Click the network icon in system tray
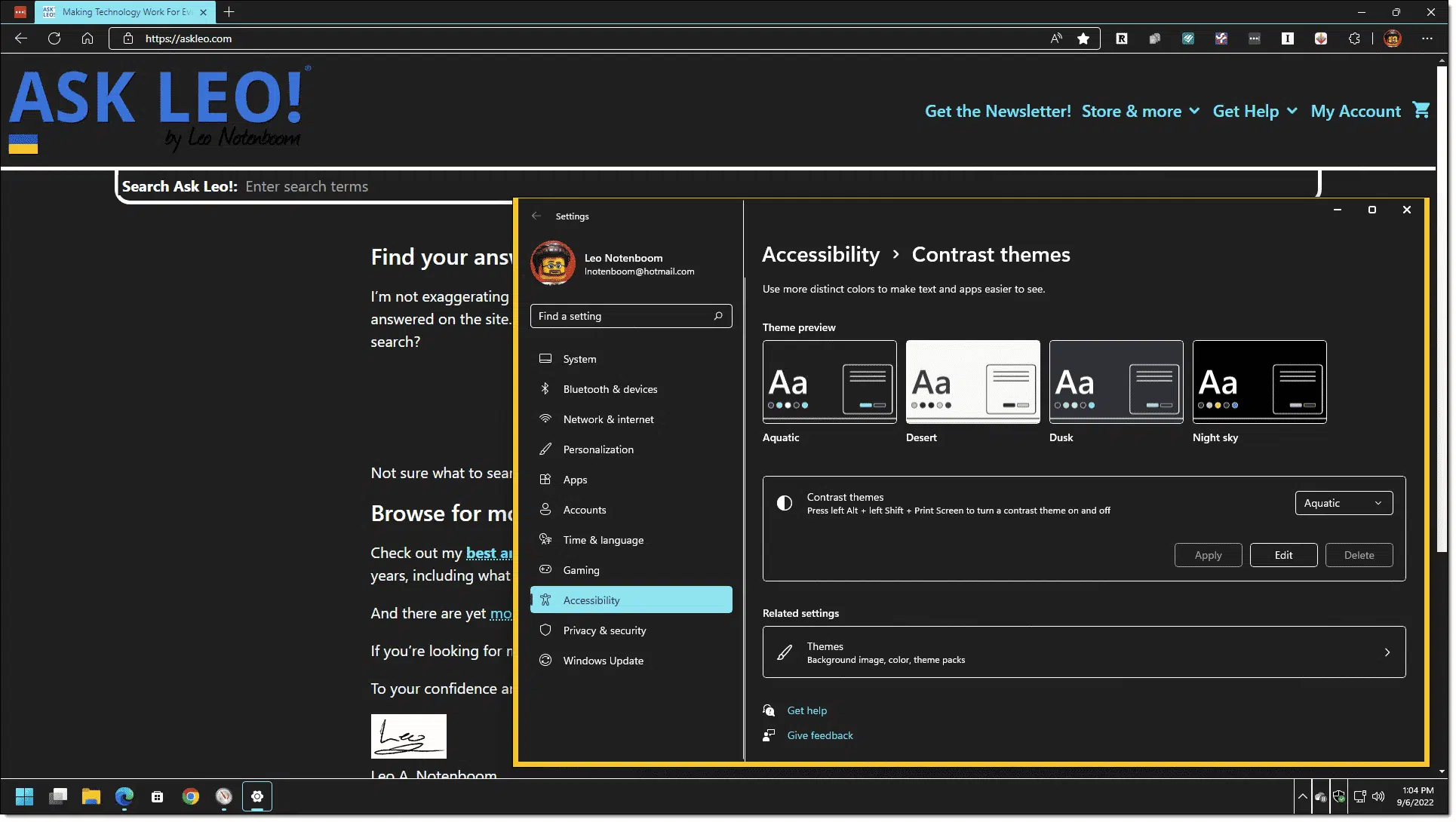The image size is (1456, 822). tap(1359, 796)
